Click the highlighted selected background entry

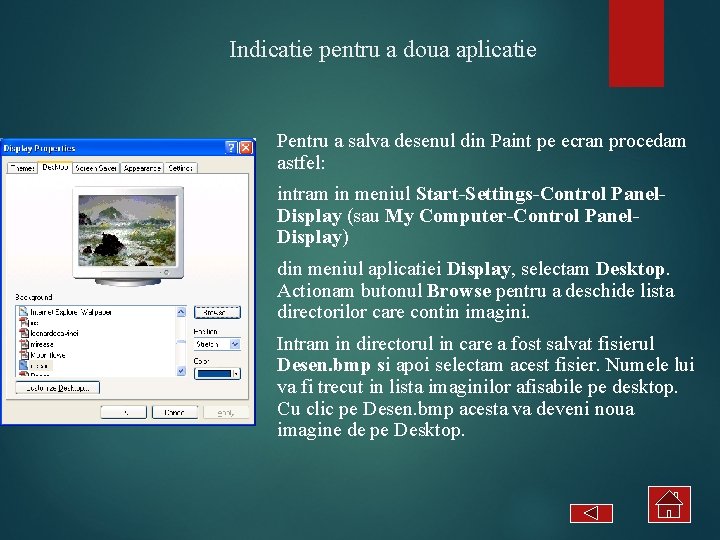[x=40, y=366]
